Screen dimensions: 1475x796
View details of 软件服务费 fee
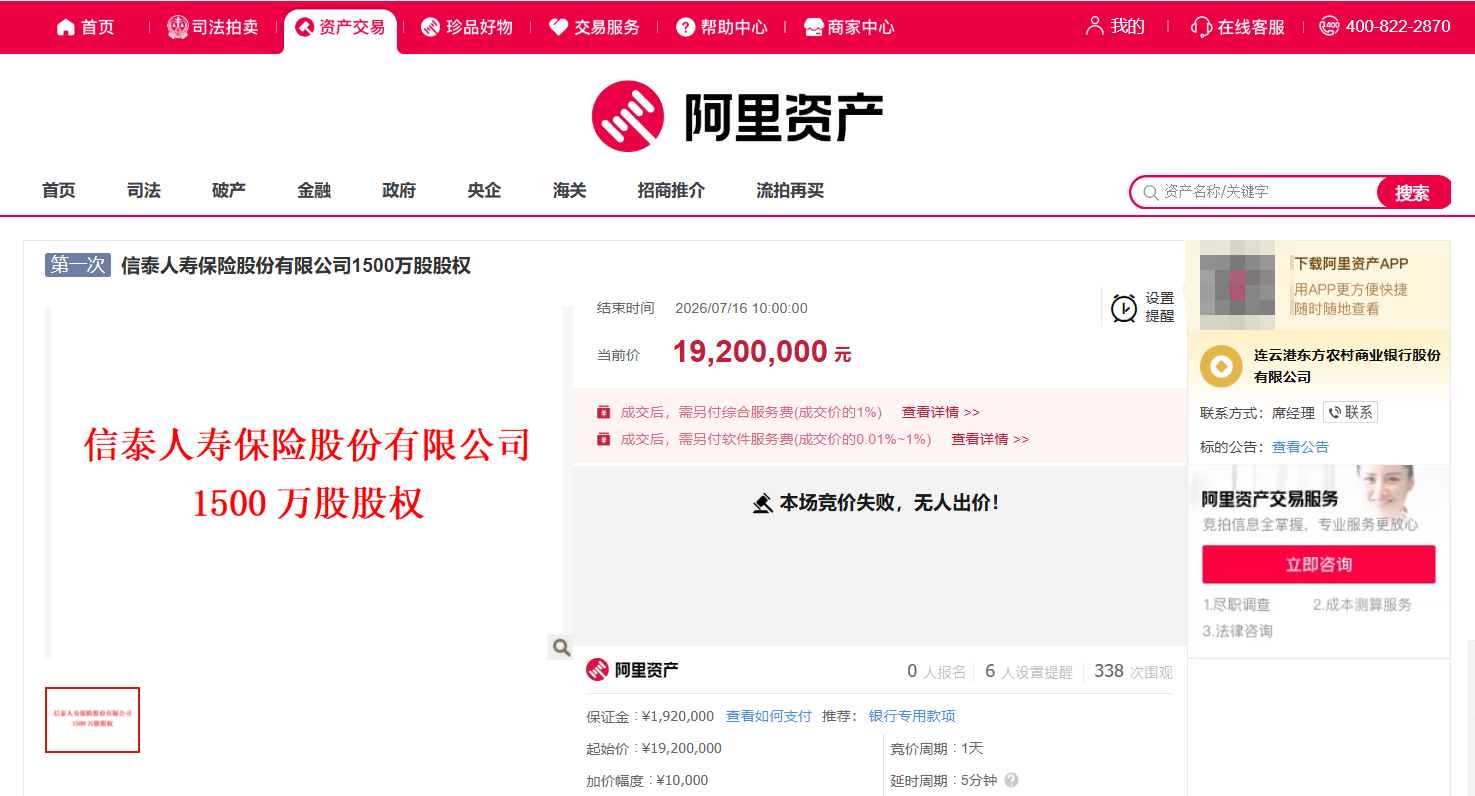click(989, 439)
